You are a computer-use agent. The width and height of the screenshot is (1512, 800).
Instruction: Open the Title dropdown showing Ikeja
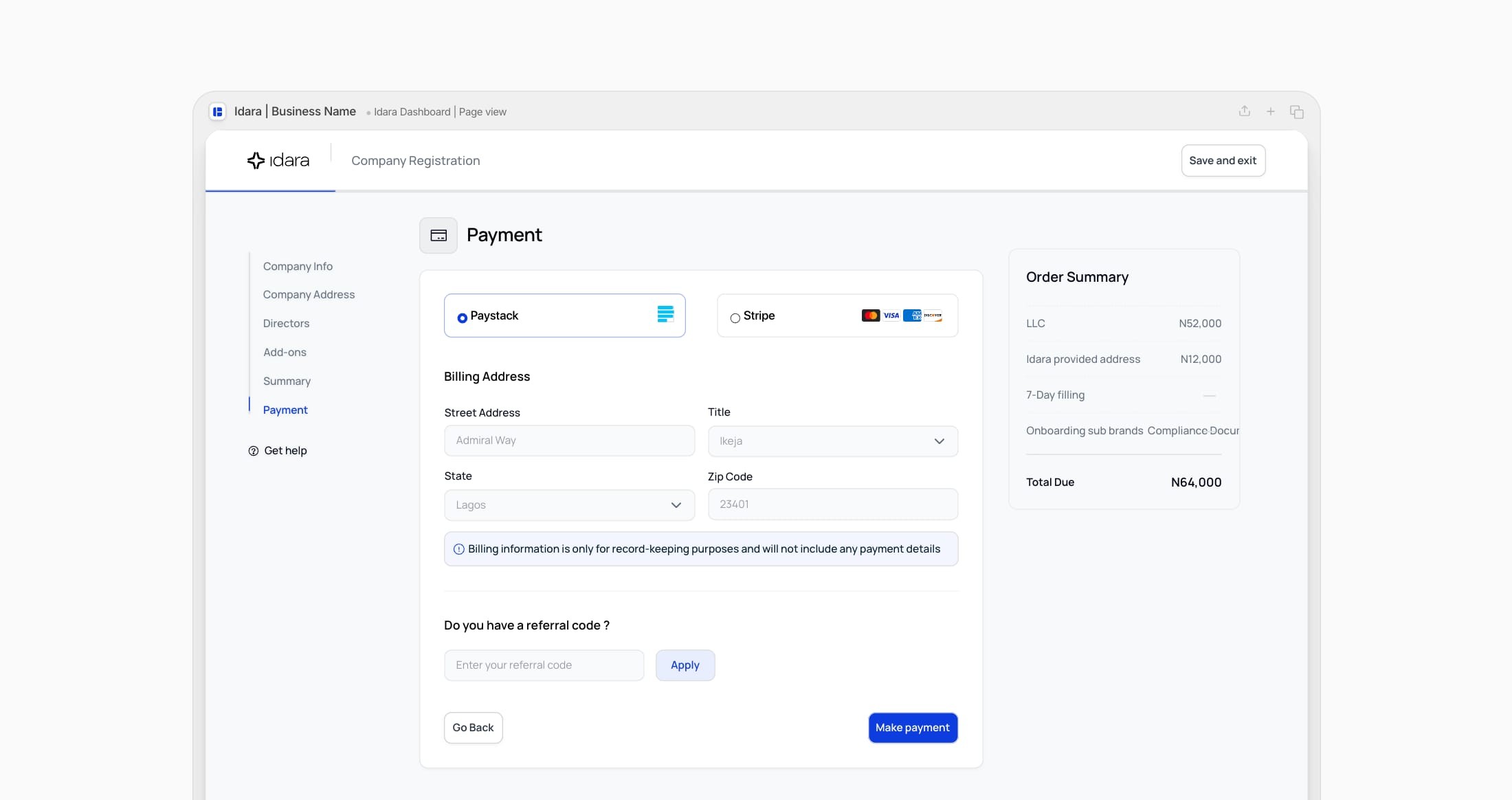(833, 441)
